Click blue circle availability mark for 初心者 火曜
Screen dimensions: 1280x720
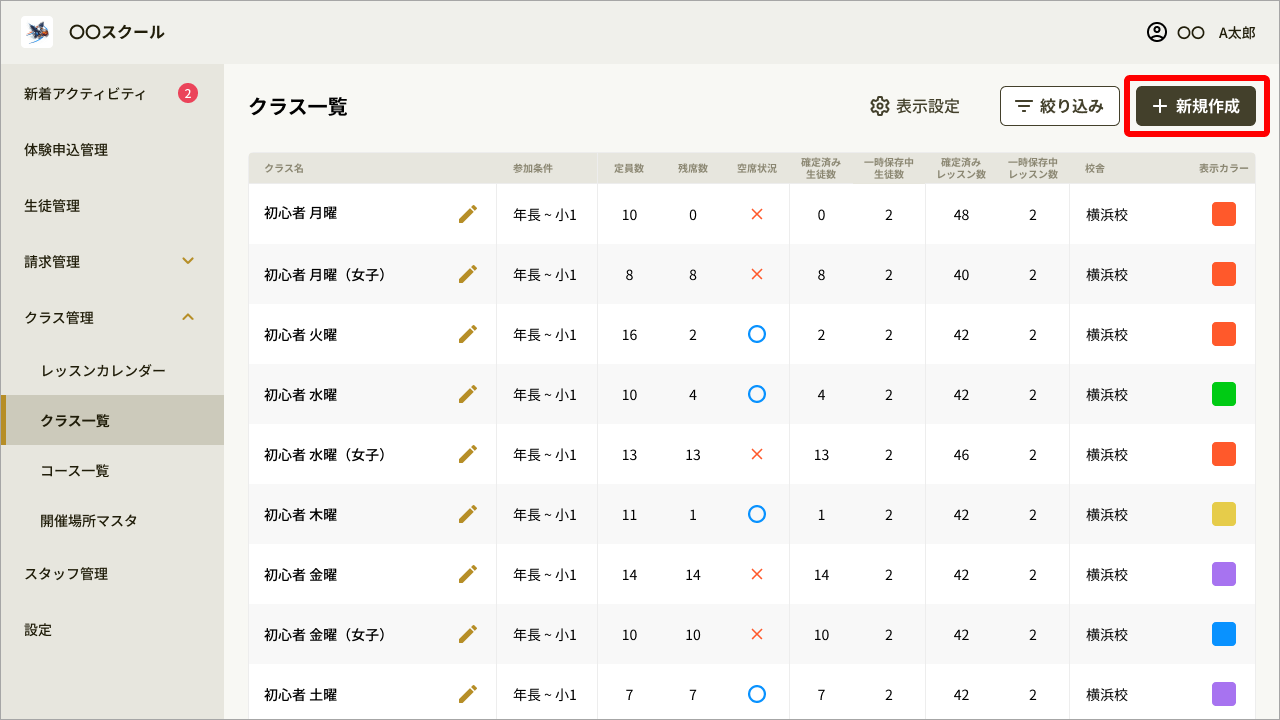[x=757, y=334]
